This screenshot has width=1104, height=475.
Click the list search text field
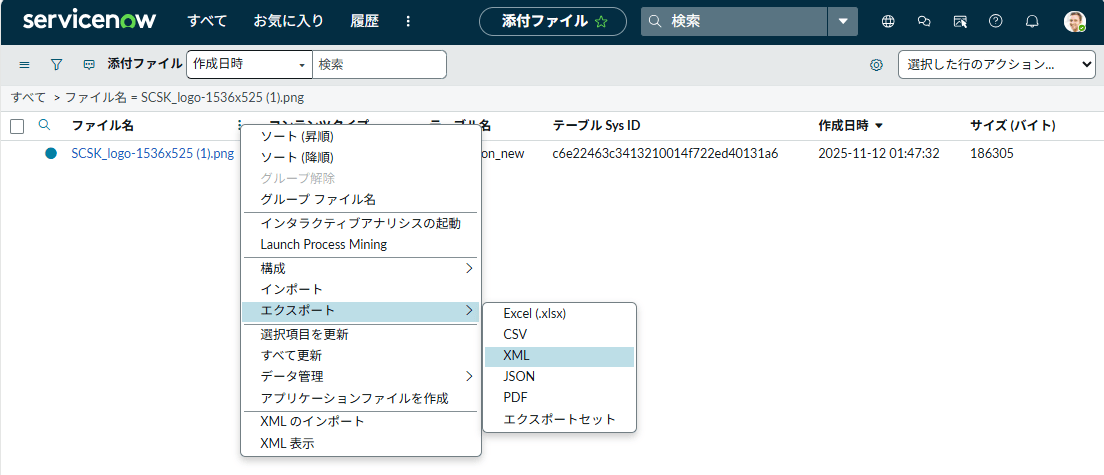(x=379, y=64)
